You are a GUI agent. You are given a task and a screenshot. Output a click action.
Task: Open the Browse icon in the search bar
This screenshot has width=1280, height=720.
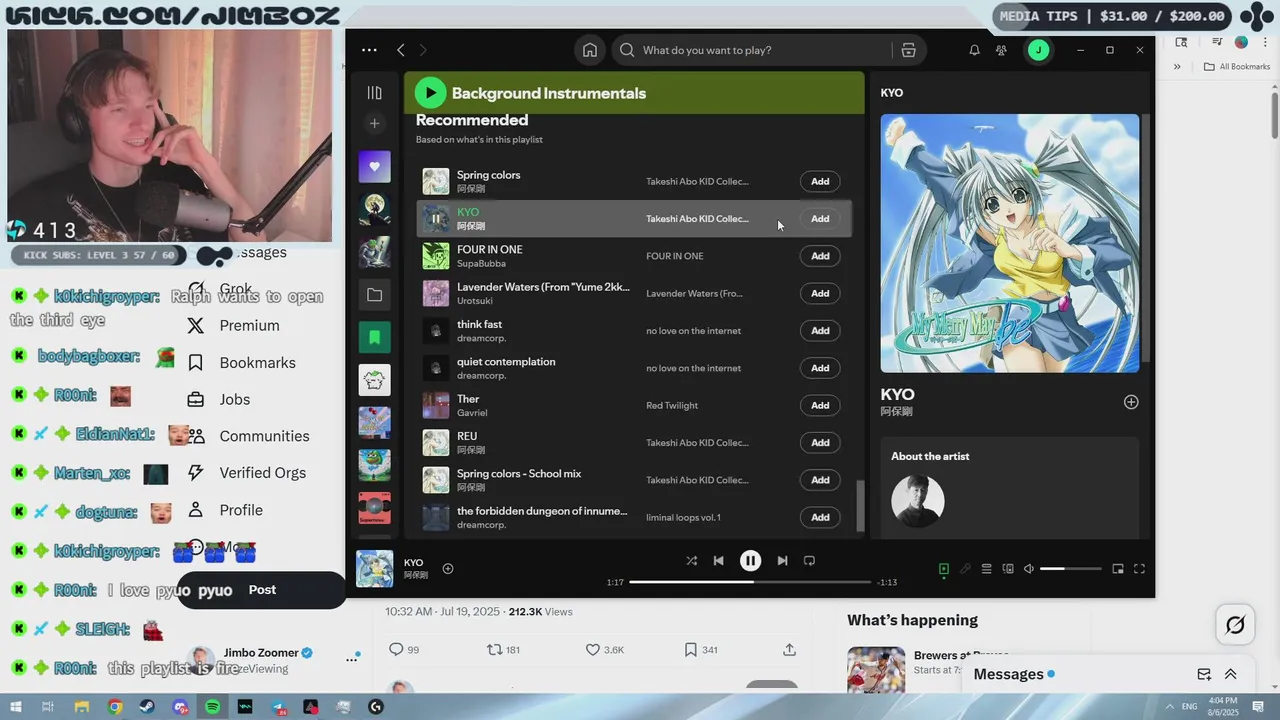pyautogui.click(x=908, y=50)
